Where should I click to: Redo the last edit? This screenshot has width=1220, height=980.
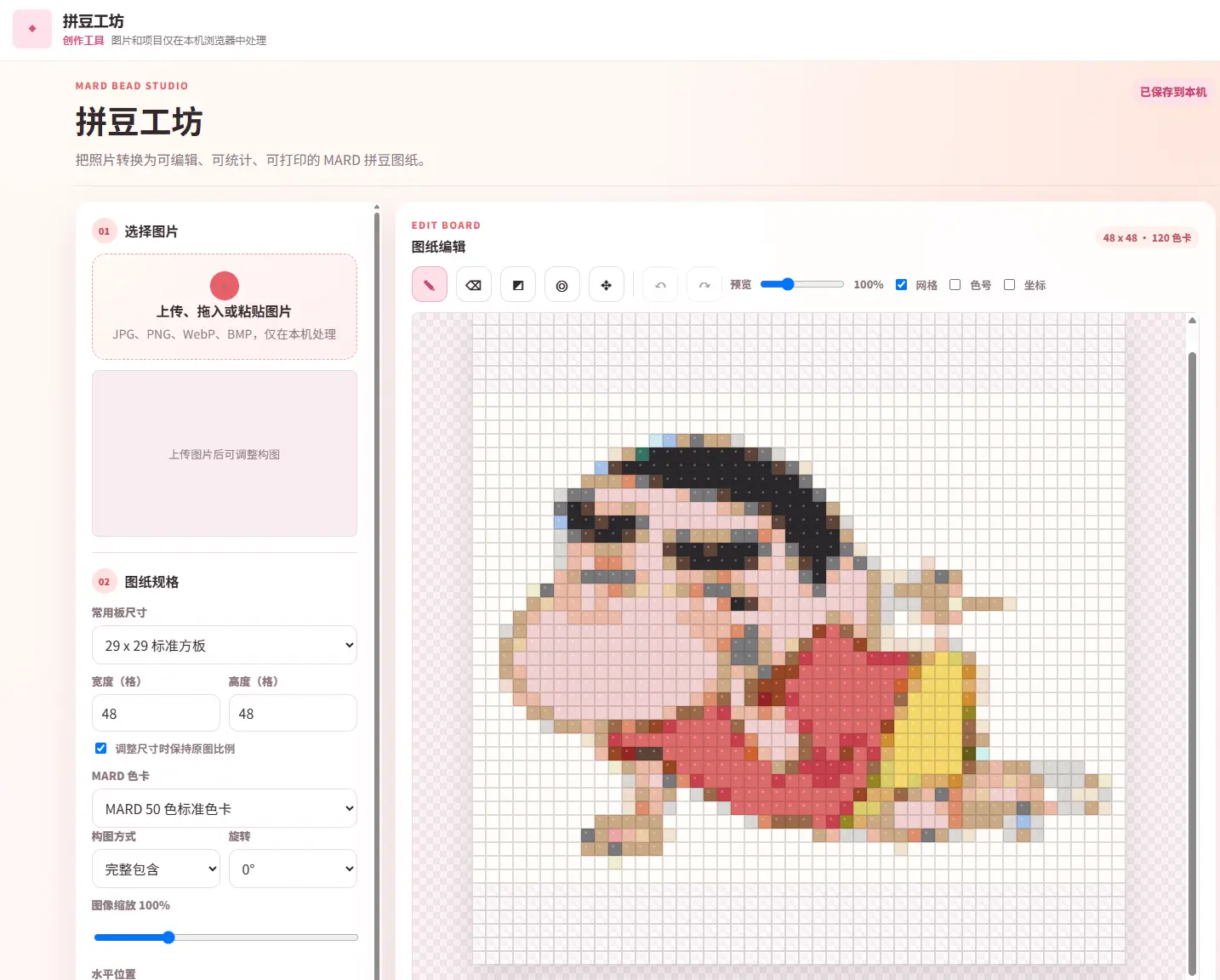coord(704,285)
